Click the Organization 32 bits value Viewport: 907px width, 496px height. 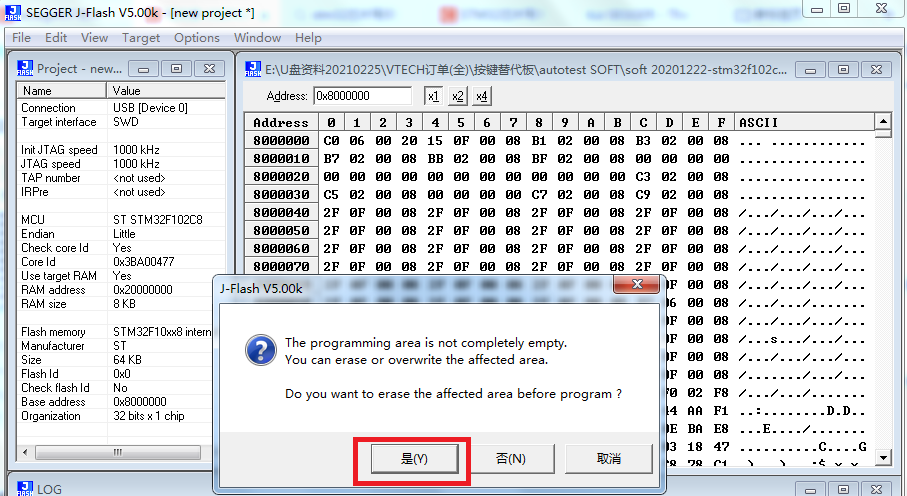(149, 416)
